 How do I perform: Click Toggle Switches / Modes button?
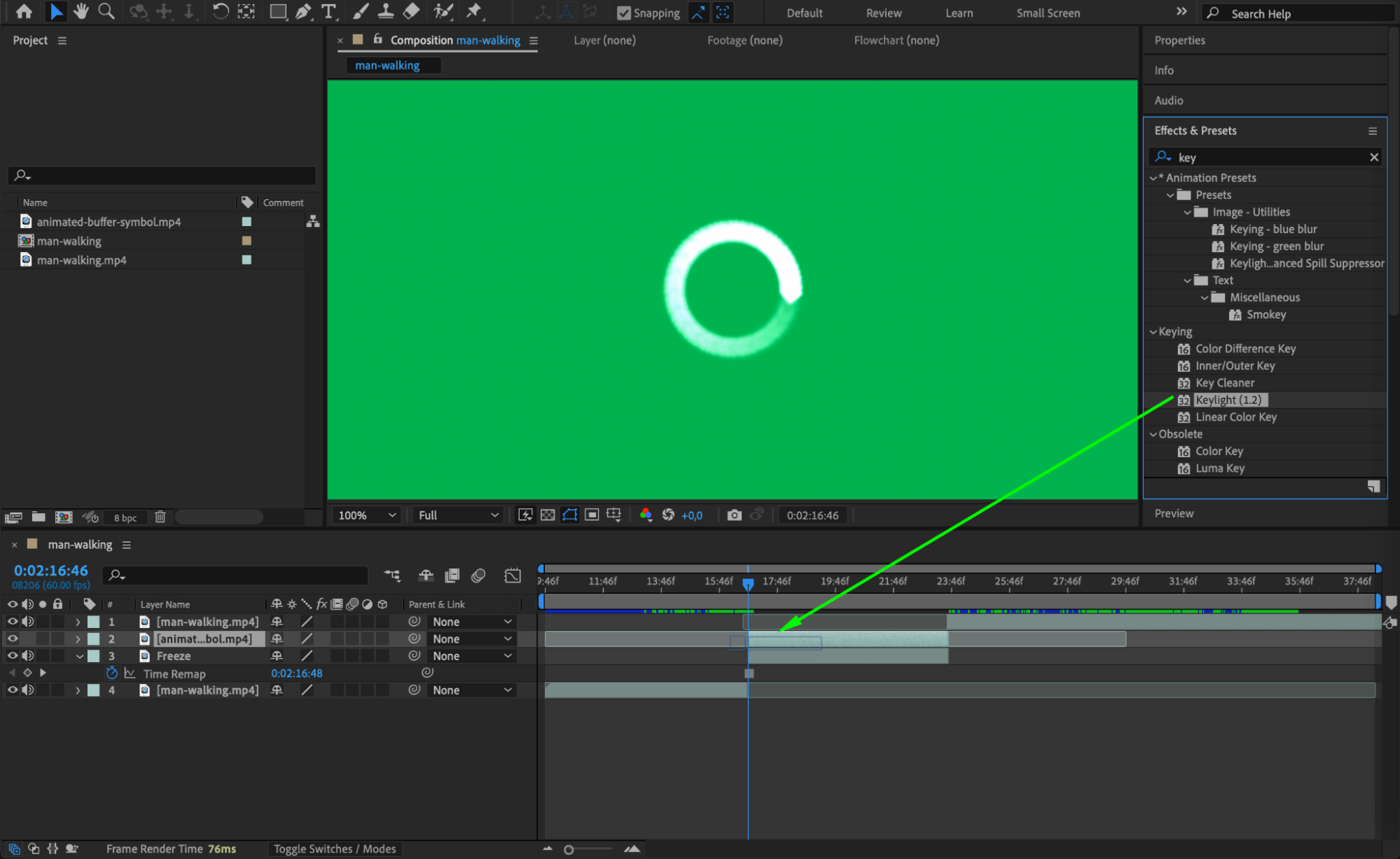pos(334,848)
